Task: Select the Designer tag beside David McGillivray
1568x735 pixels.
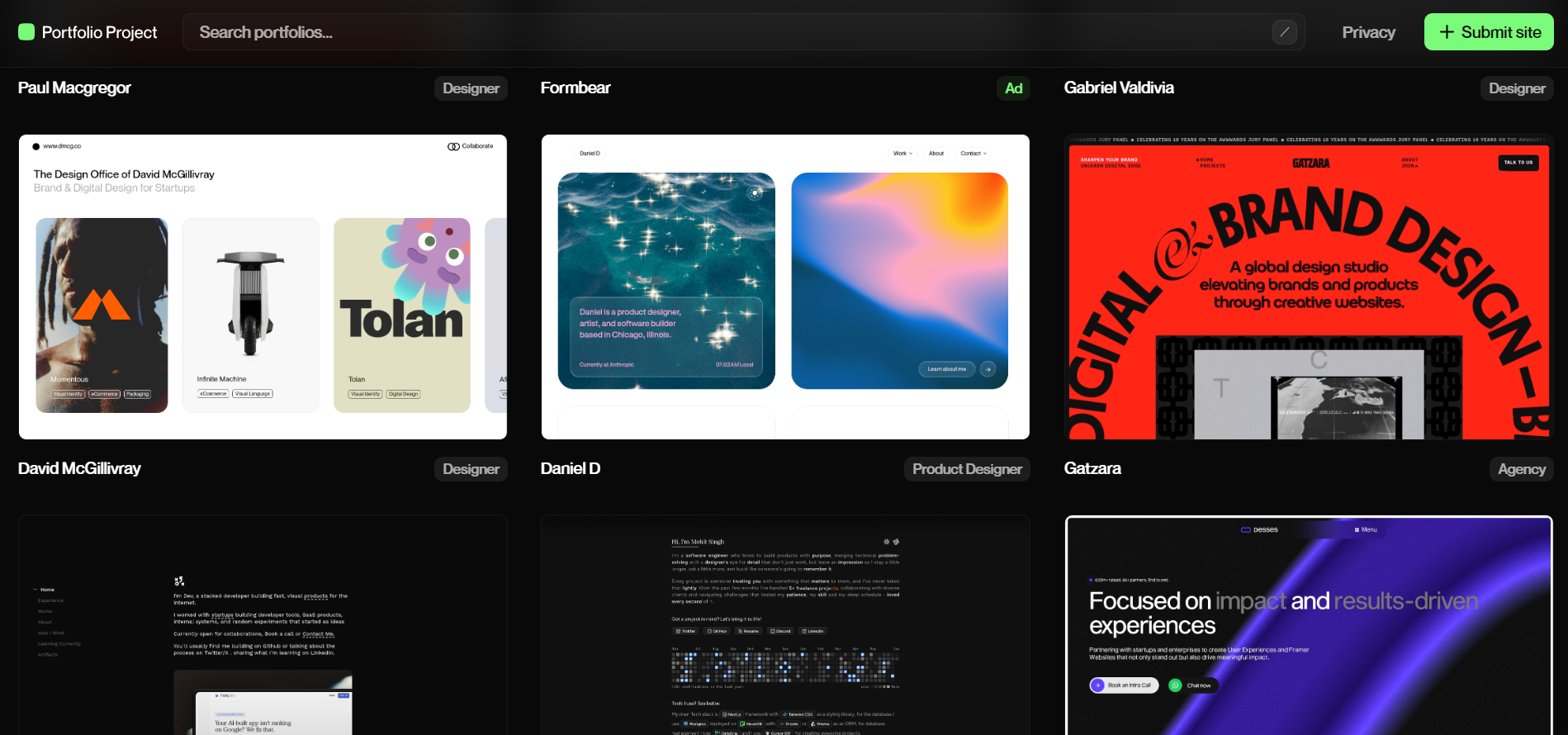Action: pos(471,469)
